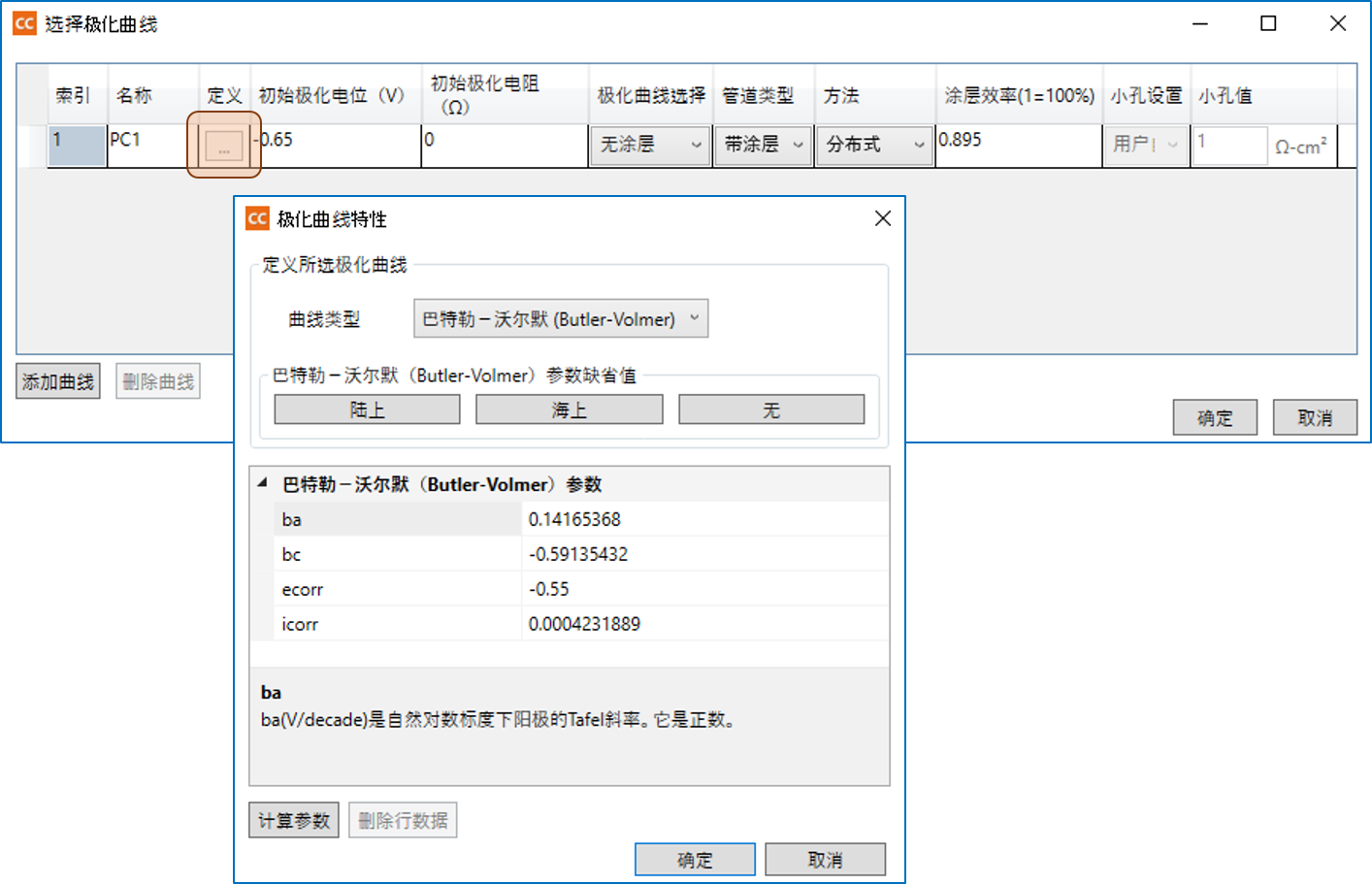1372x884 pixels.
Task: Click the 海上 default values button
Action: pos(570,409)
